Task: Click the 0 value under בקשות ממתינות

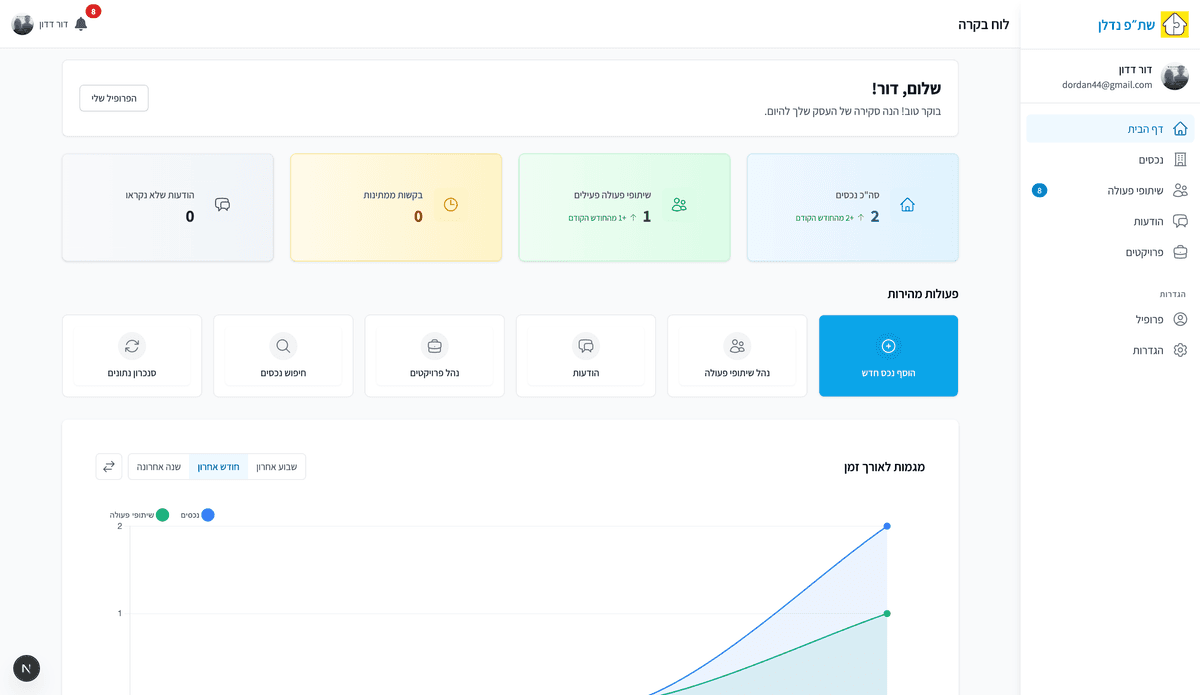Action: pos(418,216)
